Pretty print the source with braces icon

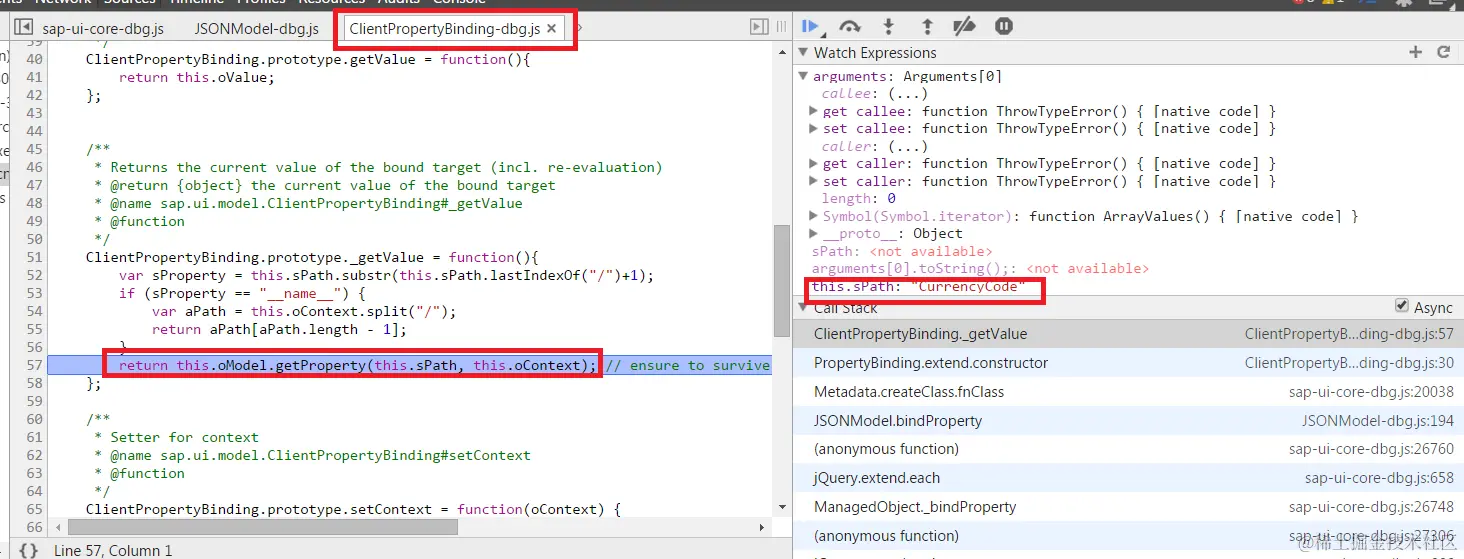(29, 550)
